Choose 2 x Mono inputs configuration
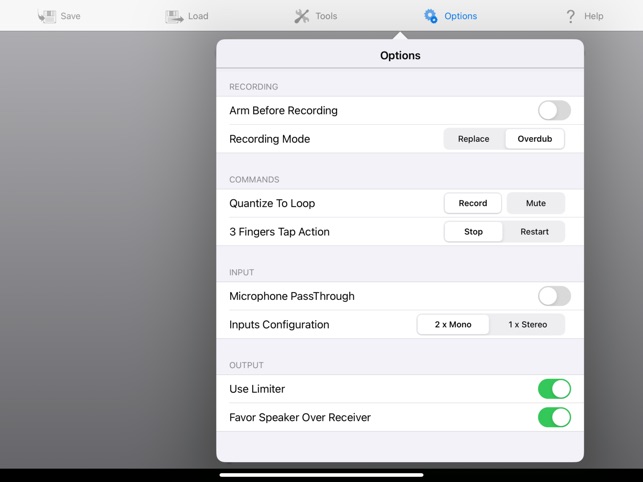This screenshot has height=482, width=643. (453, 324)
